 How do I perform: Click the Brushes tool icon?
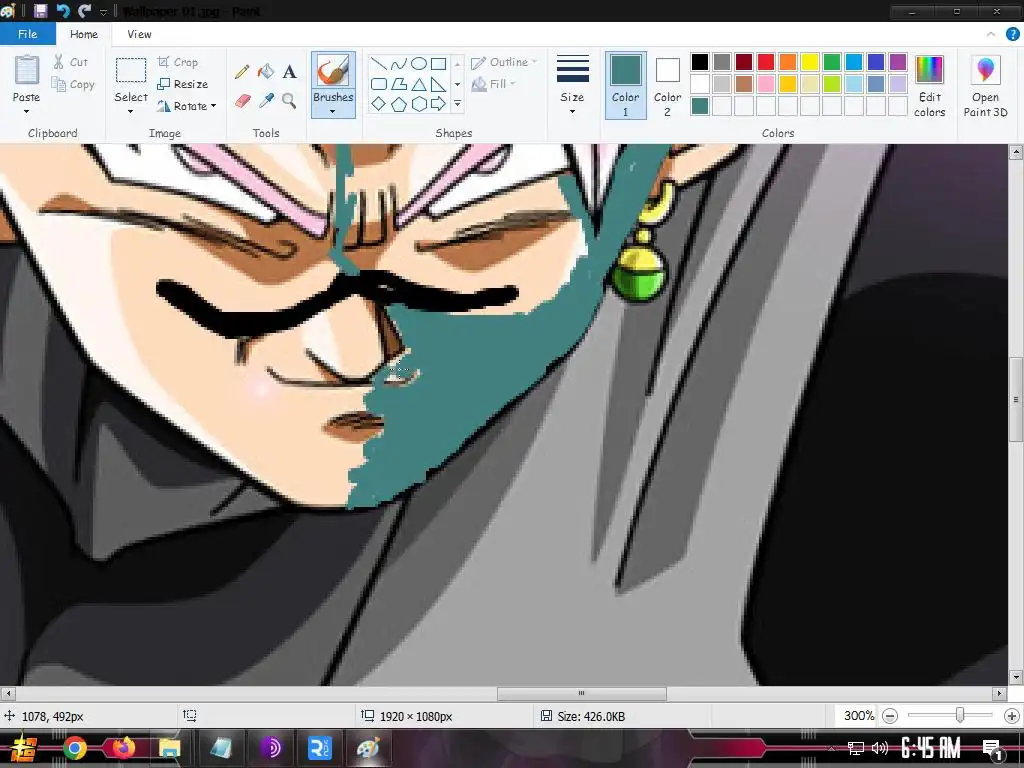(333, 71)
